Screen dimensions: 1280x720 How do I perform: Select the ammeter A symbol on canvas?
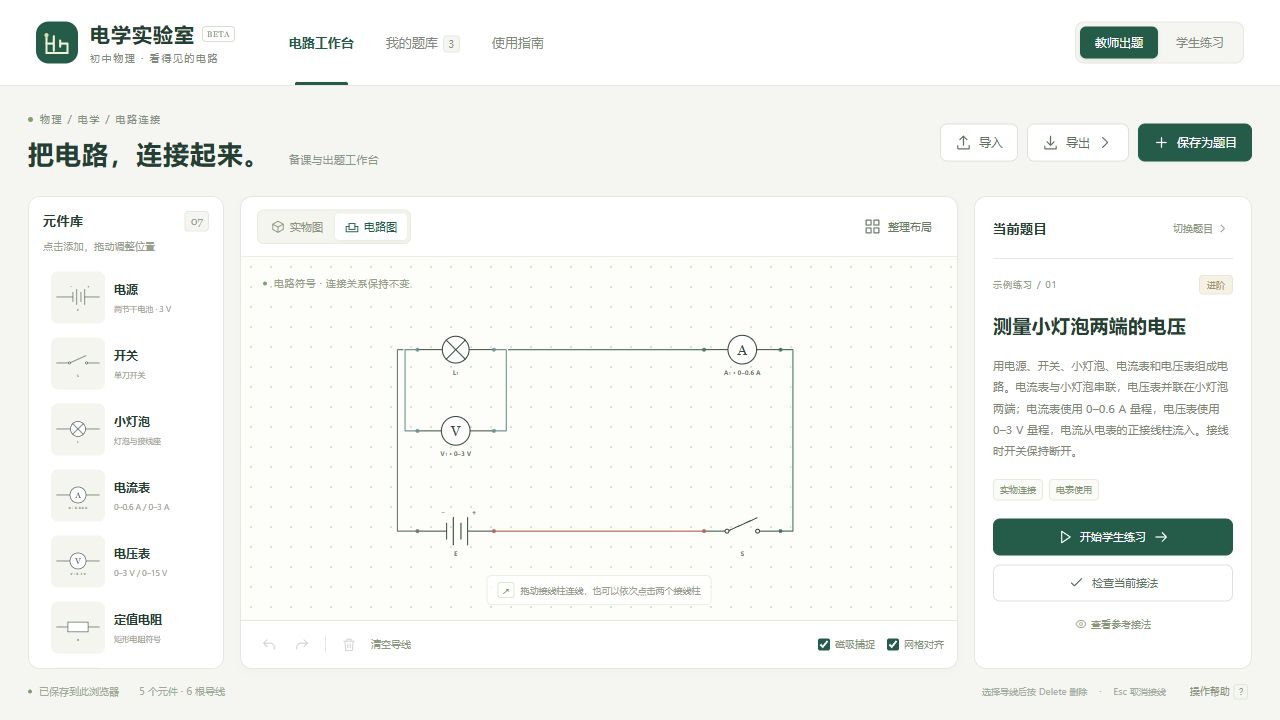point(742,349)
